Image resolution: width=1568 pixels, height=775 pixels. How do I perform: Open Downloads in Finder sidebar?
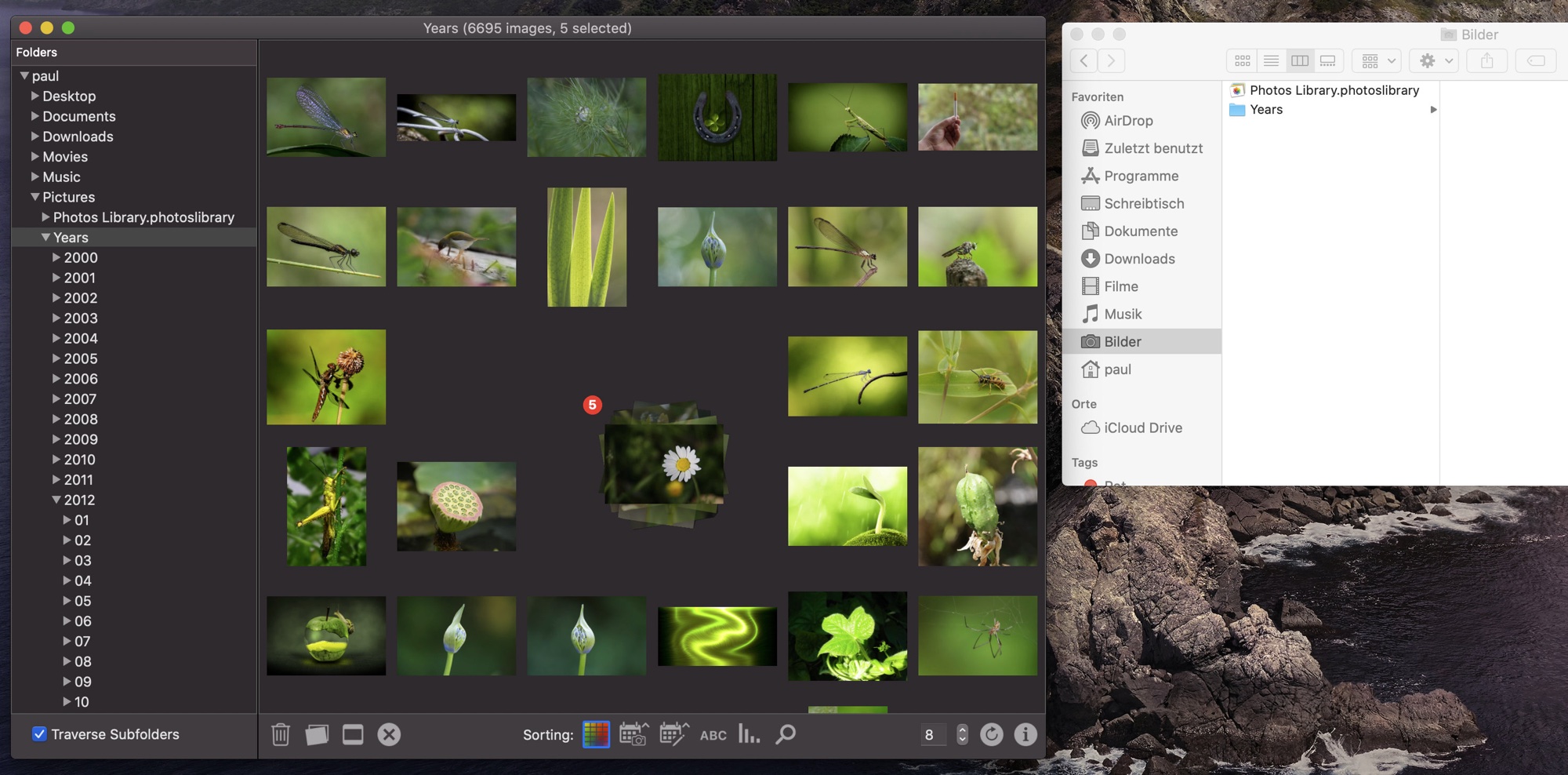coord(1139,259)
